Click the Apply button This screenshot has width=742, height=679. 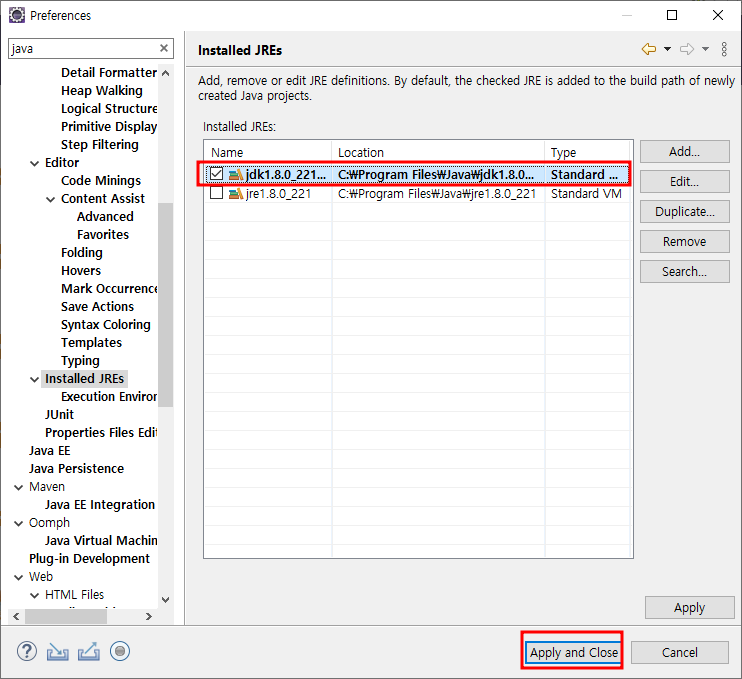tap(689, 608)
